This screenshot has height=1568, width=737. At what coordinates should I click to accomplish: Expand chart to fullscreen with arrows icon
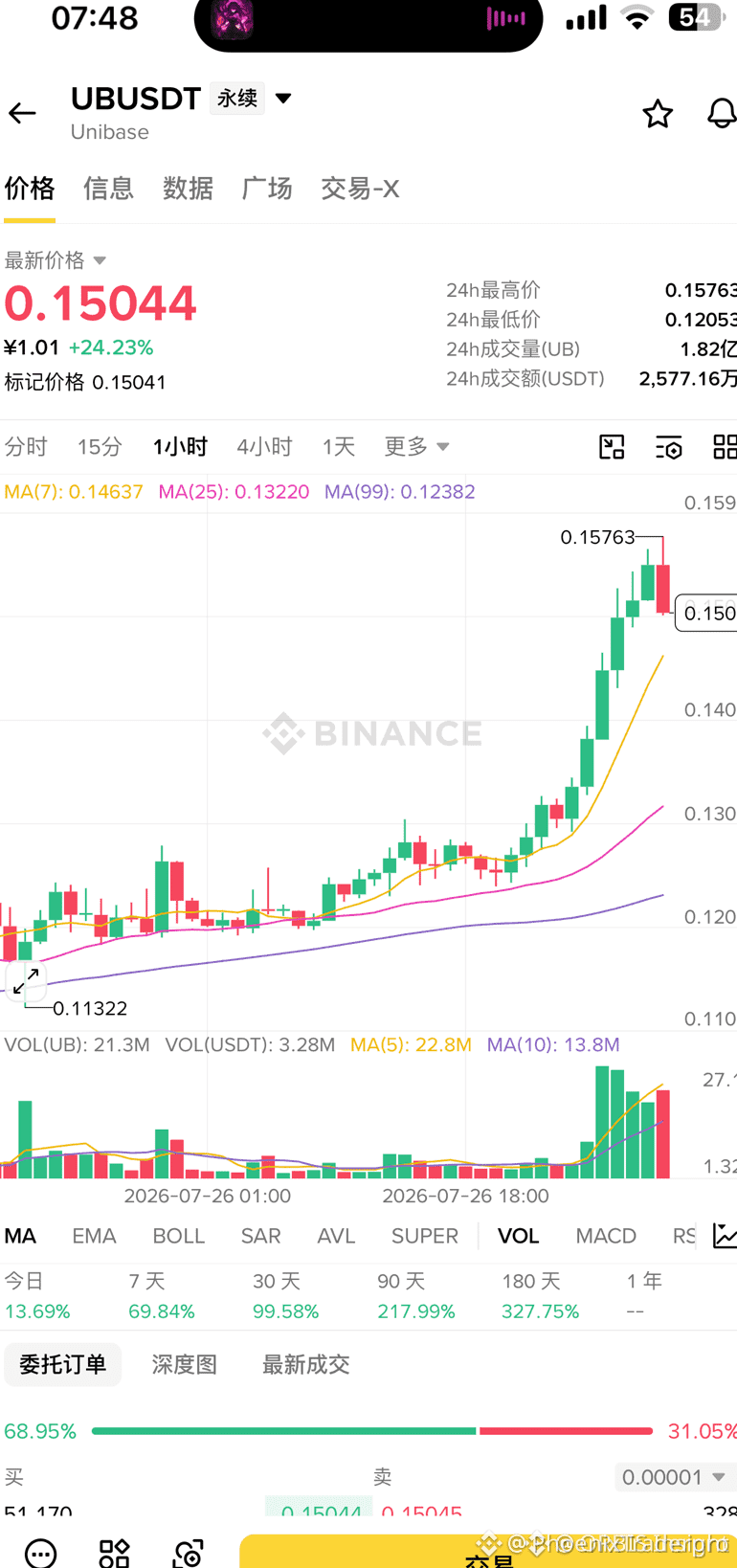click(26, 980)
